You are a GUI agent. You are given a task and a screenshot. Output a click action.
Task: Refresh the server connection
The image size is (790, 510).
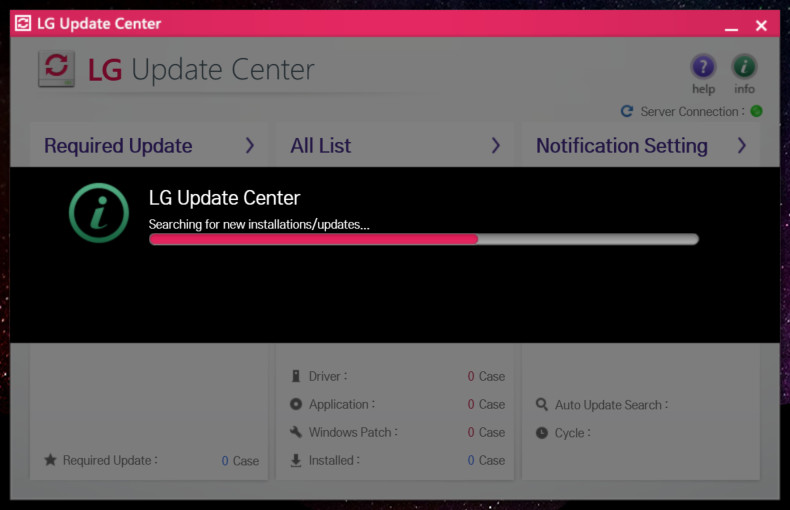[627, 111]
